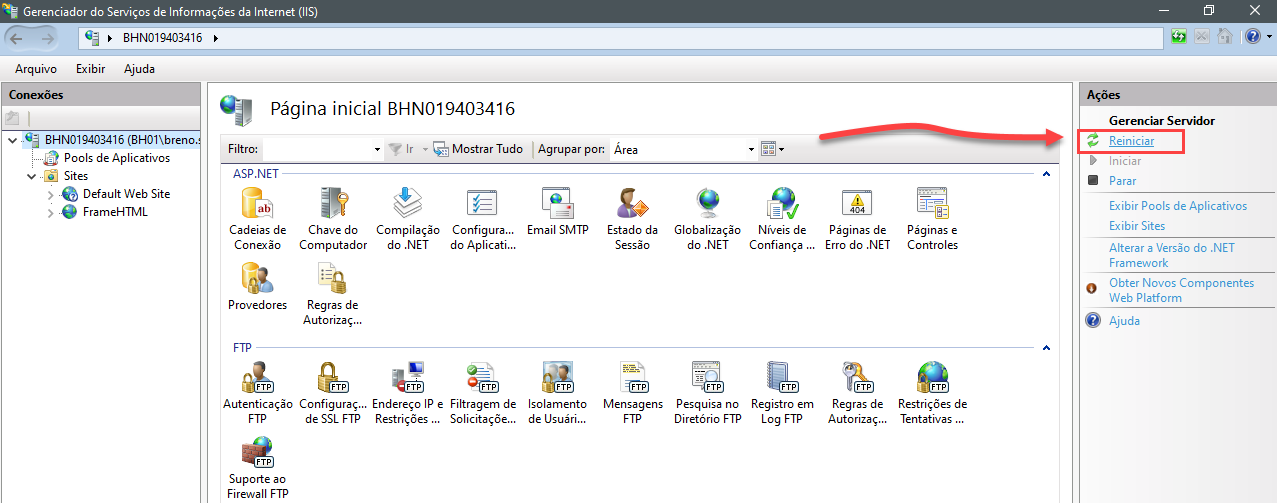Open Suporte ao Firewall FTP
The width and height of the screenshot is (1277, 503).
tap(257, 468)
